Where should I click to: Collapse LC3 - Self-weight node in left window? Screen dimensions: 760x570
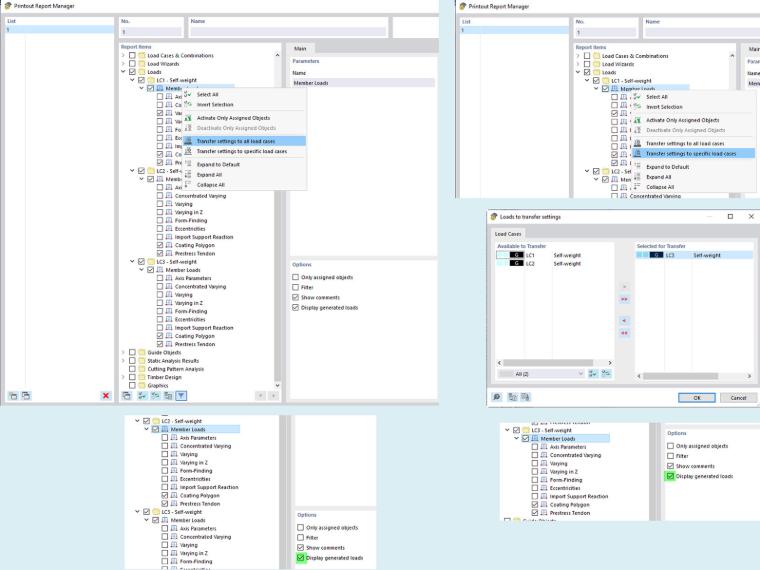point(132,262)
